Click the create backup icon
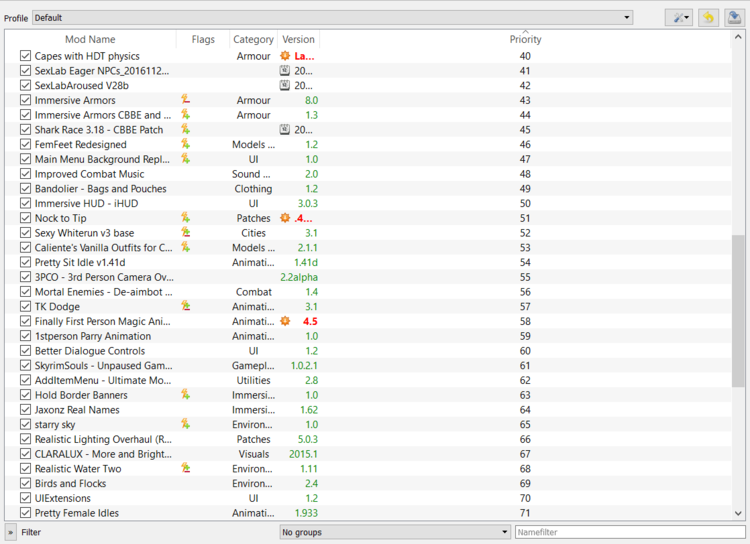The height and width of the screenshot is (544, 750). coord(734,18)
